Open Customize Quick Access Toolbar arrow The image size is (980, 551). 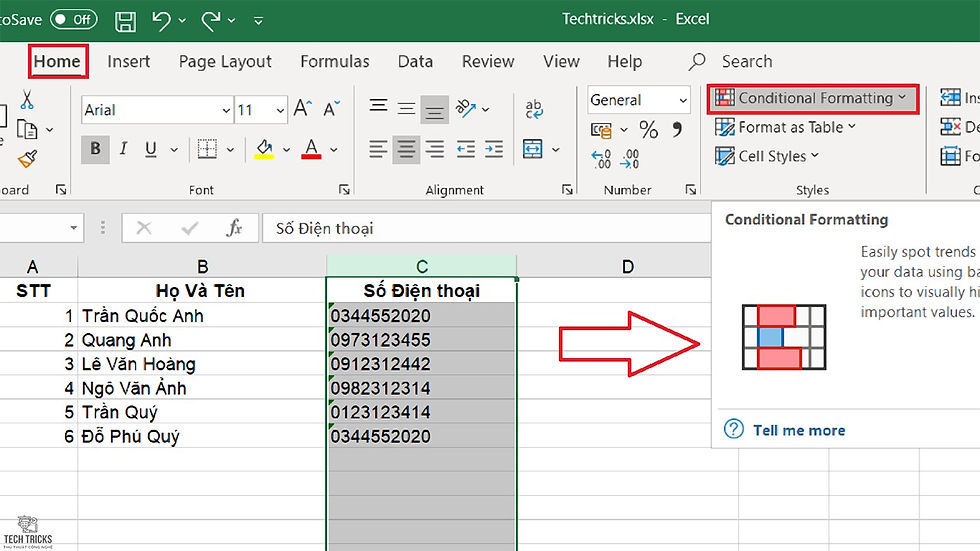[258, 21]
